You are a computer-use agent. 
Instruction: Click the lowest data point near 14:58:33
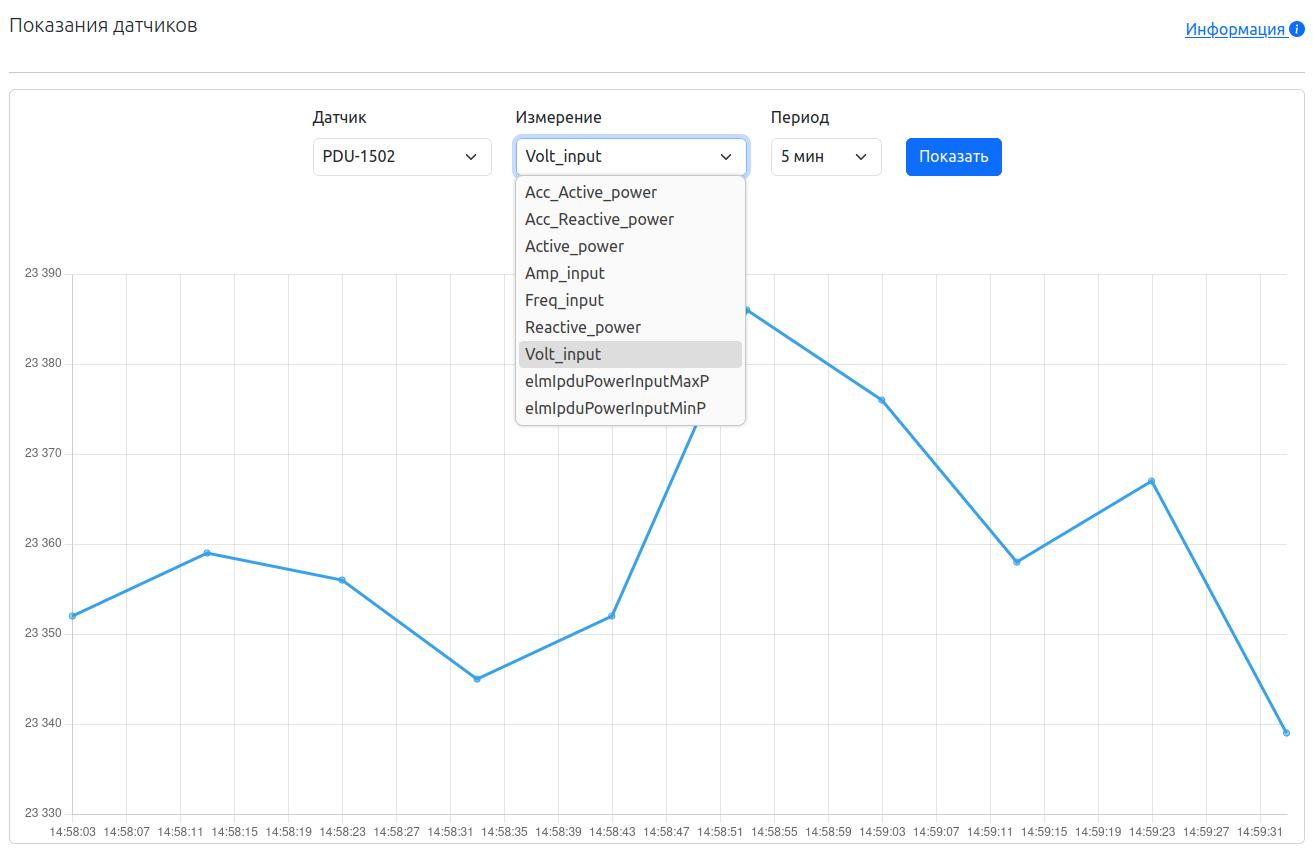tap(477, 679)
